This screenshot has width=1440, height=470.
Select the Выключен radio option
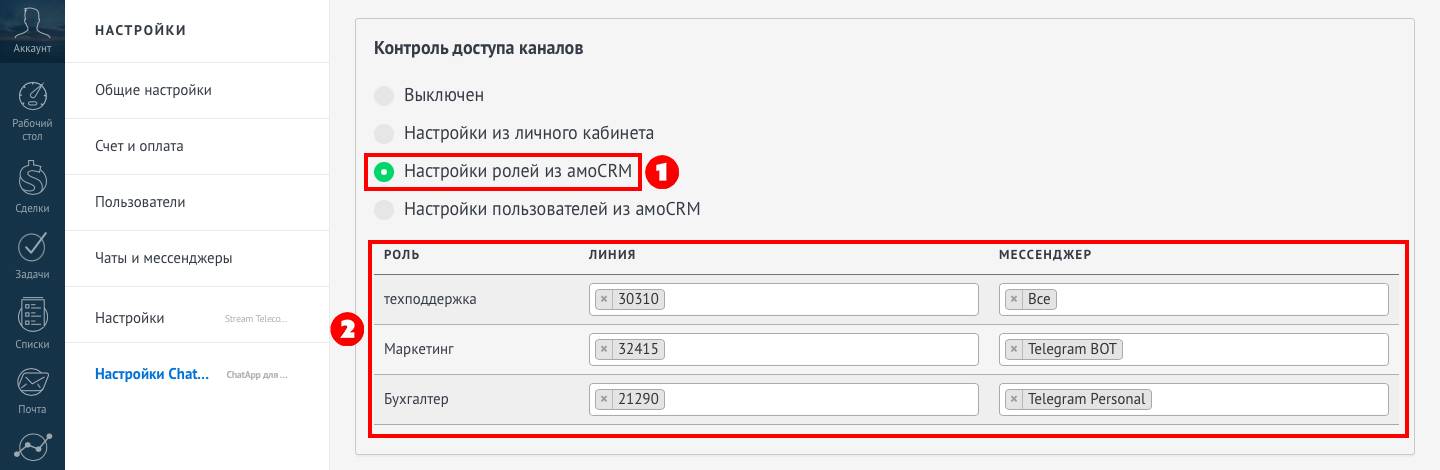(384, 96)
